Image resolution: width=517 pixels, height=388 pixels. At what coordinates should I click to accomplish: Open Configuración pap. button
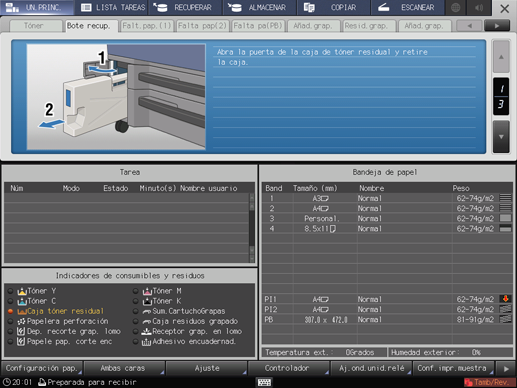point(42,368)
